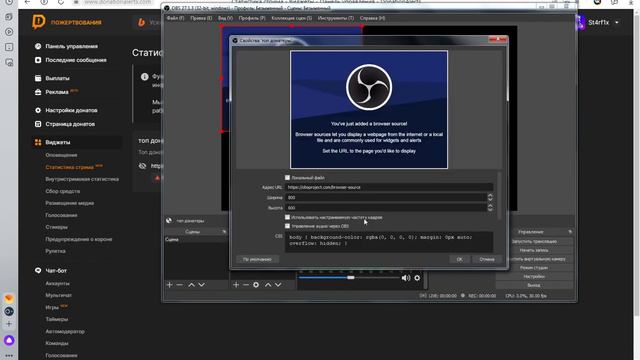Move scene down in the Сцены list
This screenshot has height=360, width=640.
pyautogui.click(x=202, y=284)
